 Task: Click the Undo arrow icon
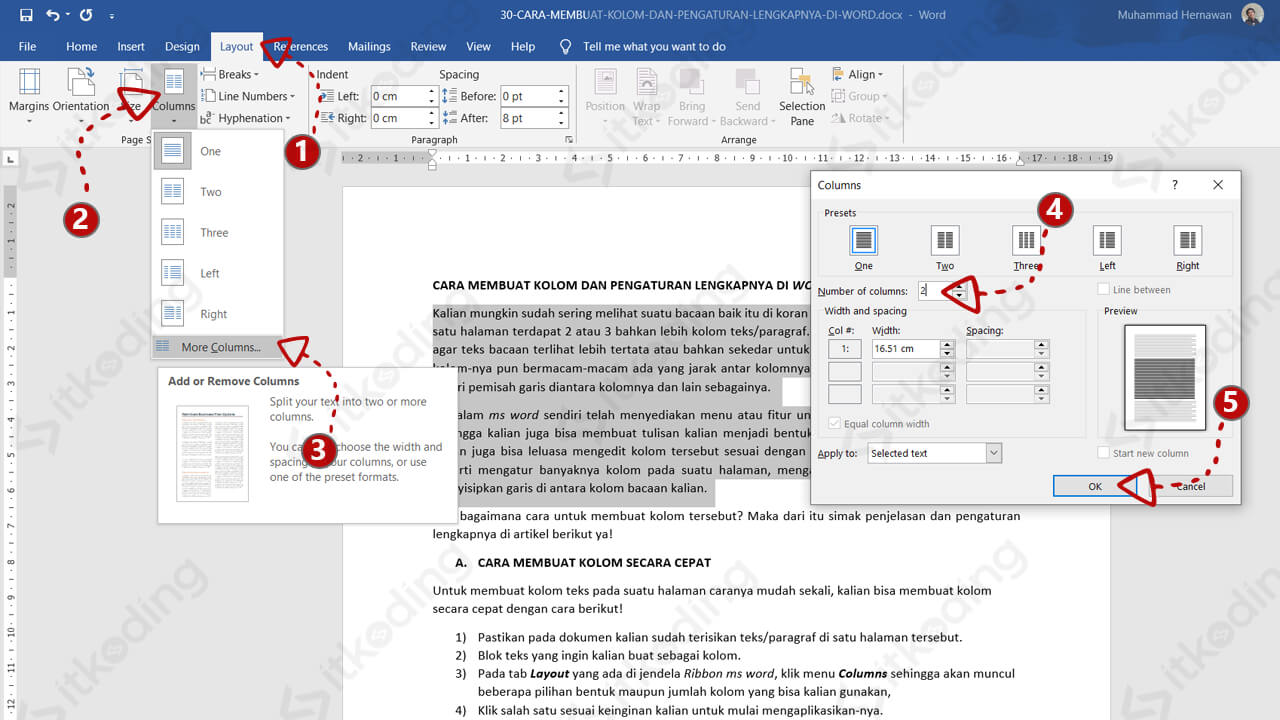point(52,16)
